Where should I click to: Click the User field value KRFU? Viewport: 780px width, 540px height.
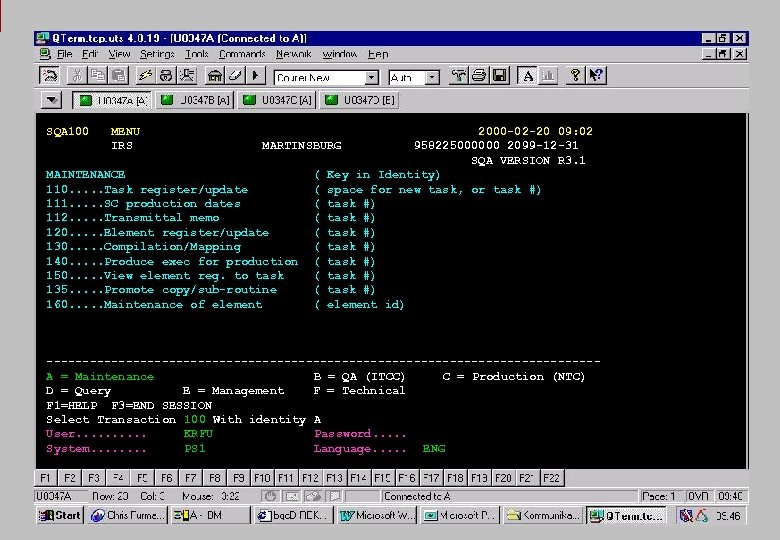tap(198, 434)
